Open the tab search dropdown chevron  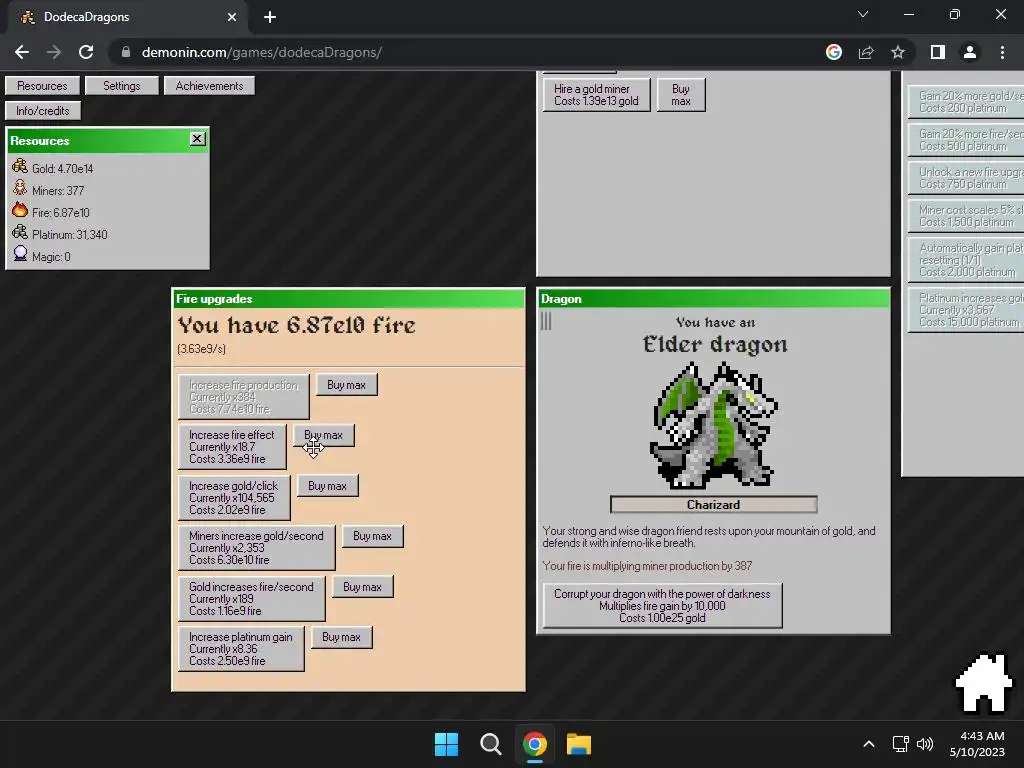(x=863, y=14)
